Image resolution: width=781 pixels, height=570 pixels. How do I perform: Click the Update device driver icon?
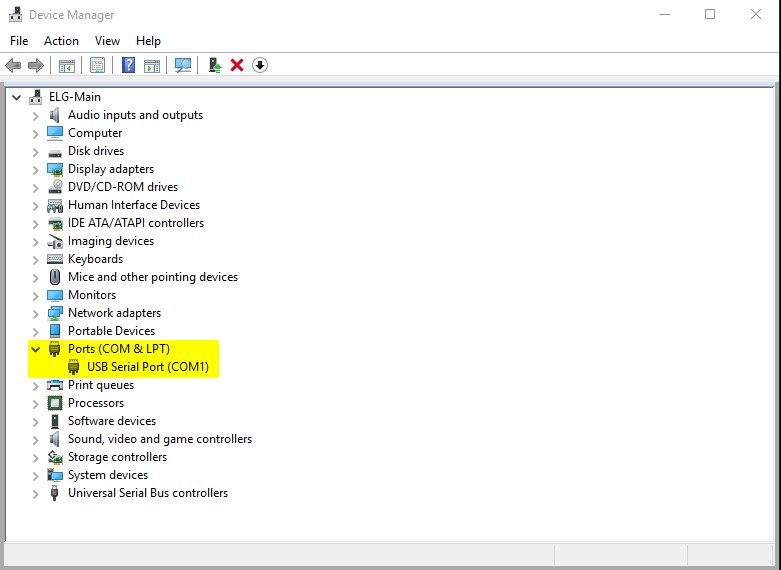(214, 65)
